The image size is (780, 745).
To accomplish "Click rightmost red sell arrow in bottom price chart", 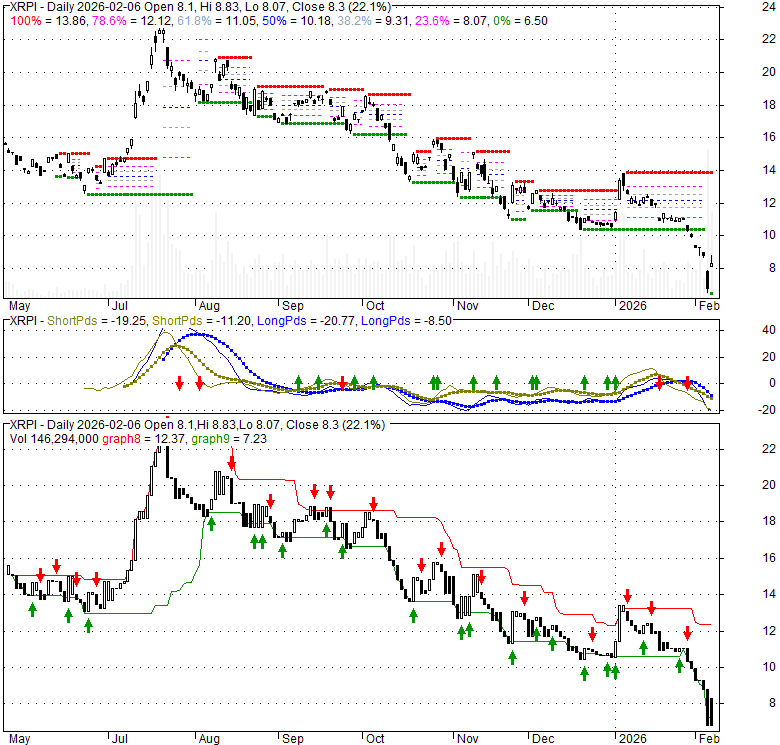I will coord(688,632).
